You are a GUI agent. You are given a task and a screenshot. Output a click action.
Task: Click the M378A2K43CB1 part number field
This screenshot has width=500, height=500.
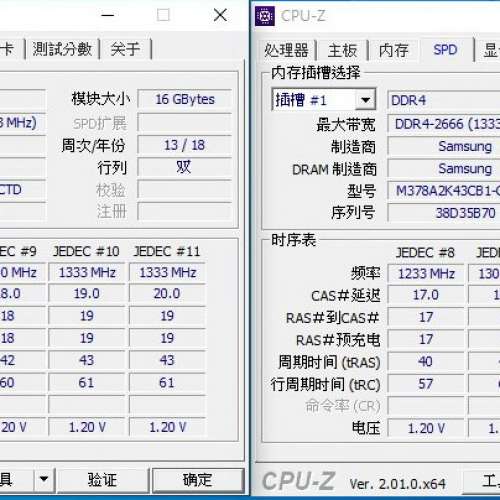[x=444, y=191]
